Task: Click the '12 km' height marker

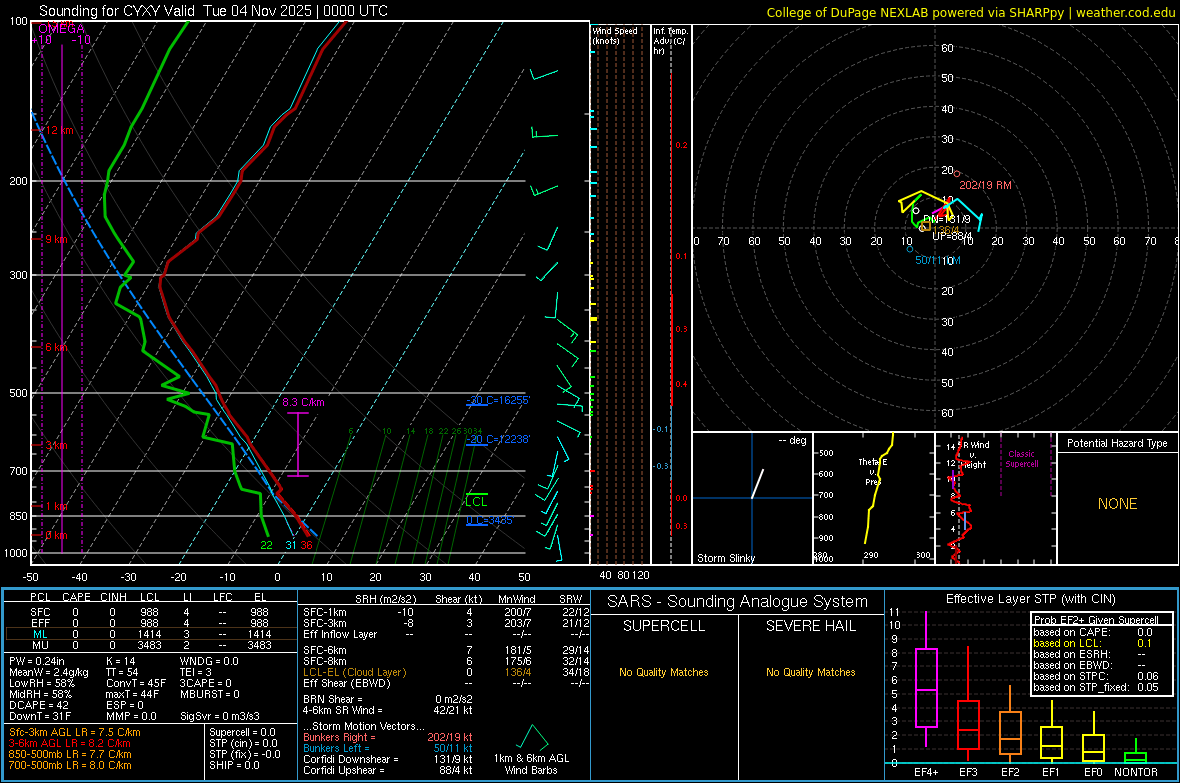Action: pos(59,130)
